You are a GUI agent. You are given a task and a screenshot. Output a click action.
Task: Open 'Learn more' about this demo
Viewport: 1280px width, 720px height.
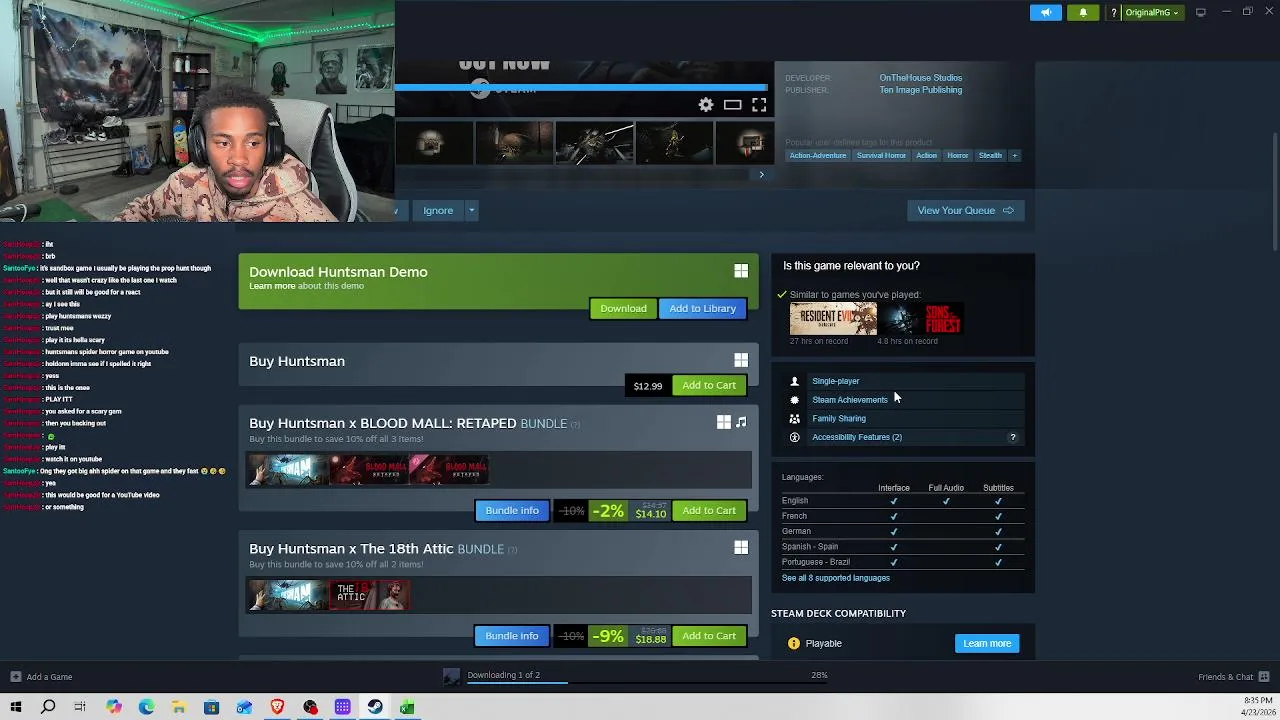(x=272, y=286)
